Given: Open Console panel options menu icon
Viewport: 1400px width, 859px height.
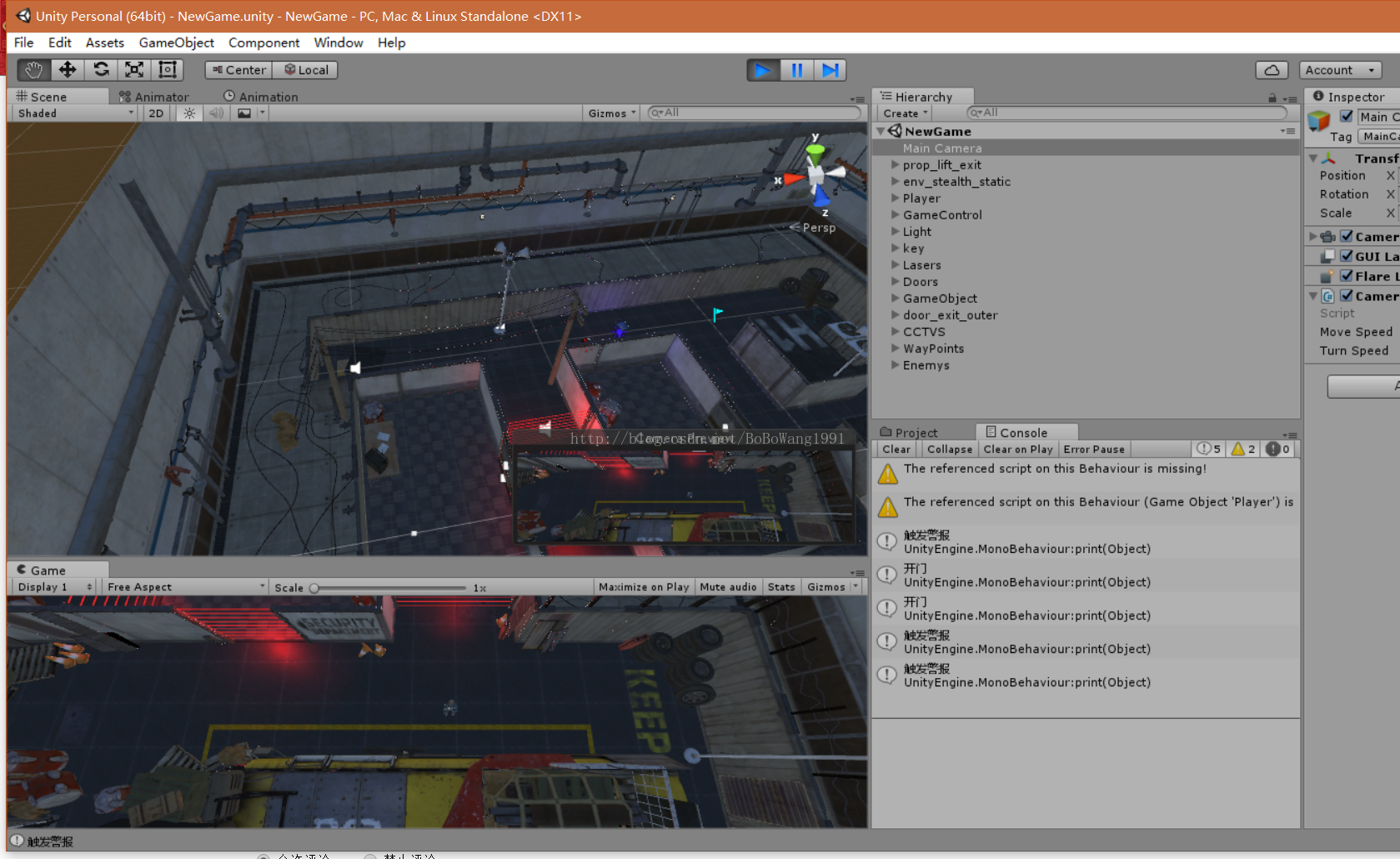Looking at the screenshot, I should [x=1290, y=435].
